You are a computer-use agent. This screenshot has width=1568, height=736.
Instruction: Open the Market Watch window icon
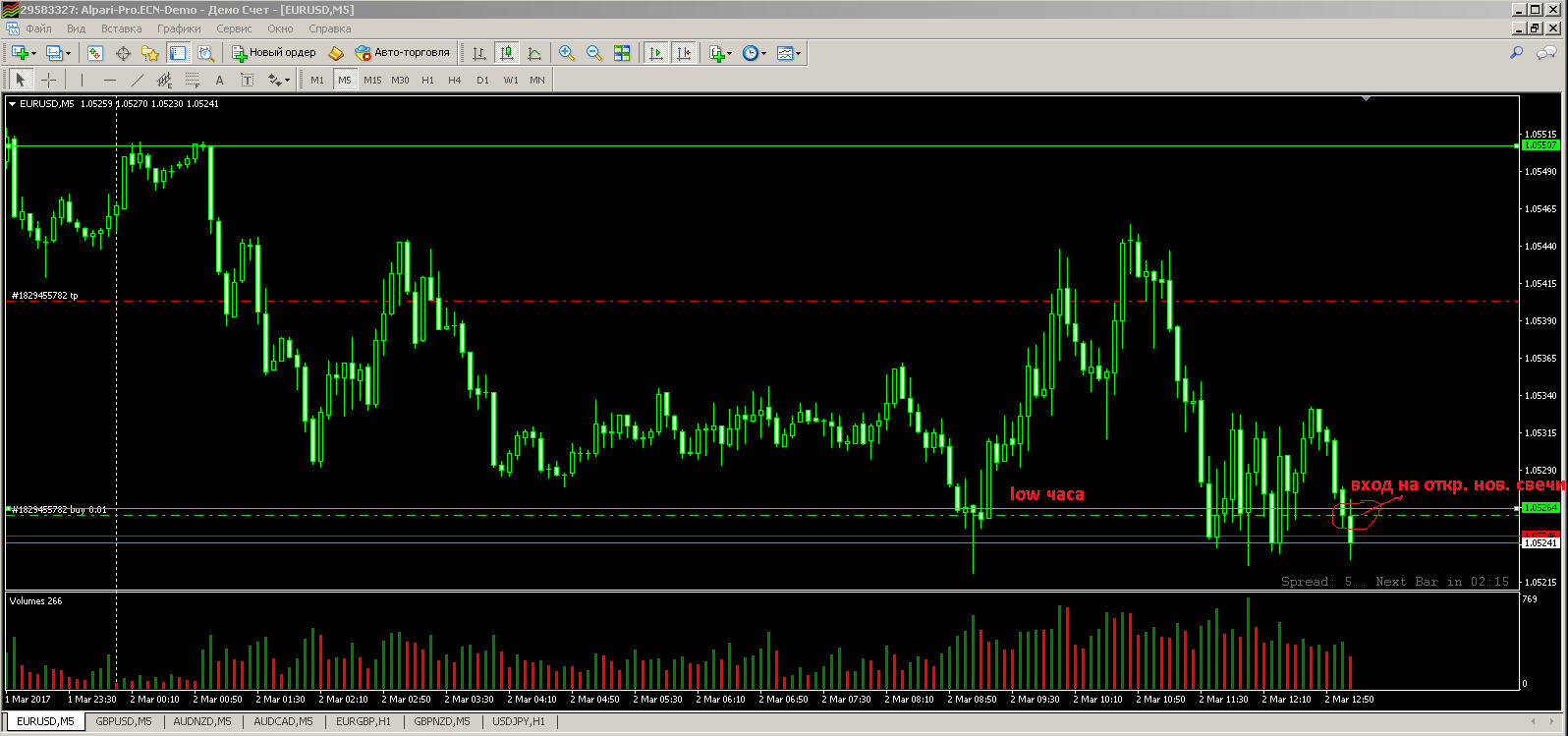(95, 53)
